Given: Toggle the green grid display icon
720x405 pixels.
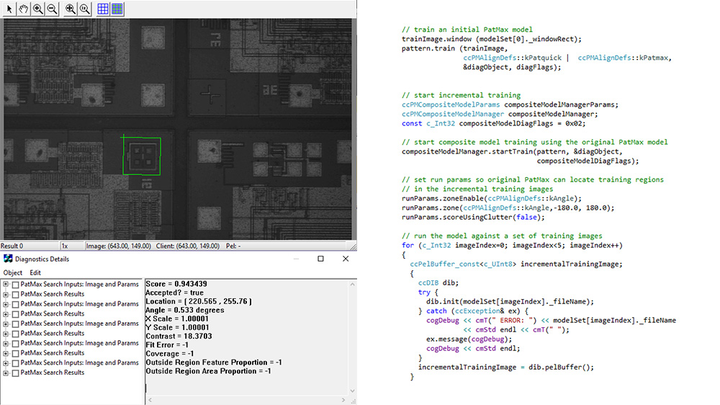Looking at the screenshot, I should coord(117,8).
